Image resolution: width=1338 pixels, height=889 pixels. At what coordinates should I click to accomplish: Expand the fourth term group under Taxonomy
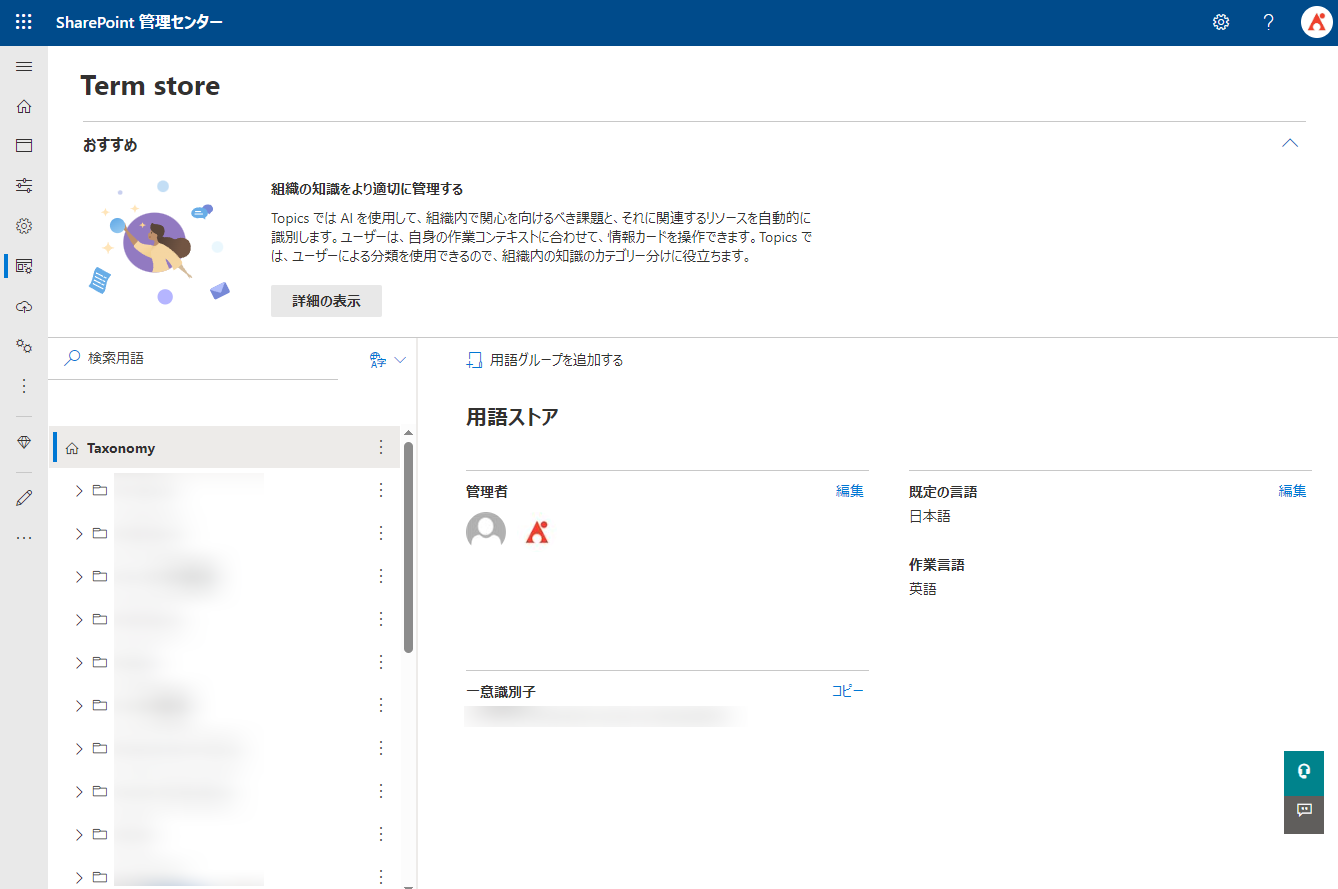[78, 619]
